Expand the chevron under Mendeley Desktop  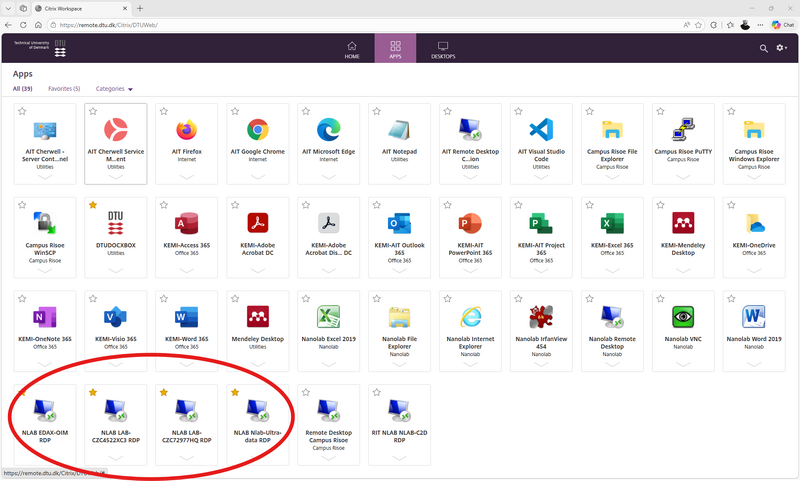(258, 364)
